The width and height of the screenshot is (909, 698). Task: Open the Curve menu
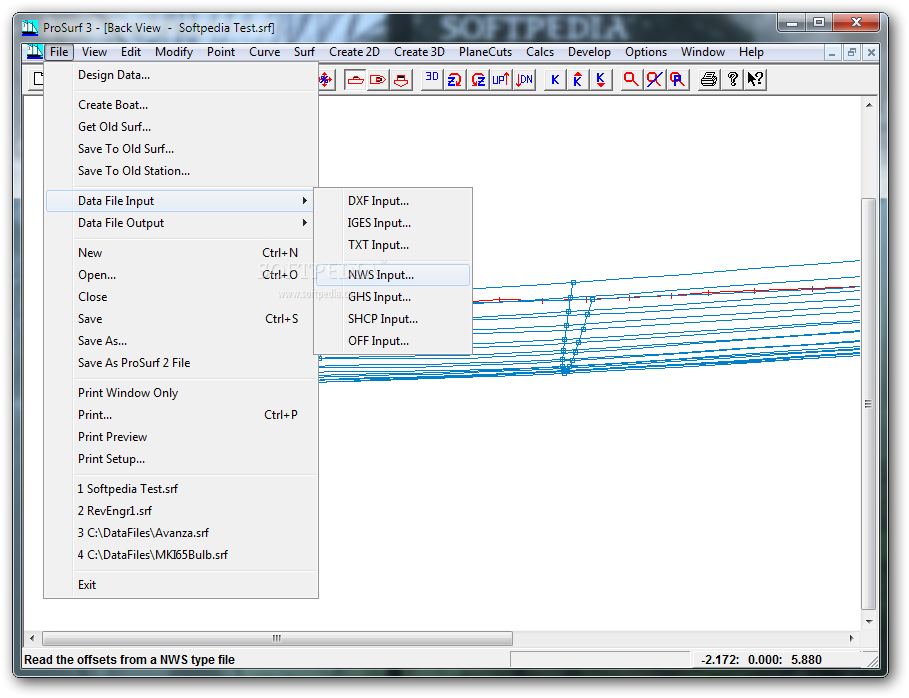(x=264, y=52)
